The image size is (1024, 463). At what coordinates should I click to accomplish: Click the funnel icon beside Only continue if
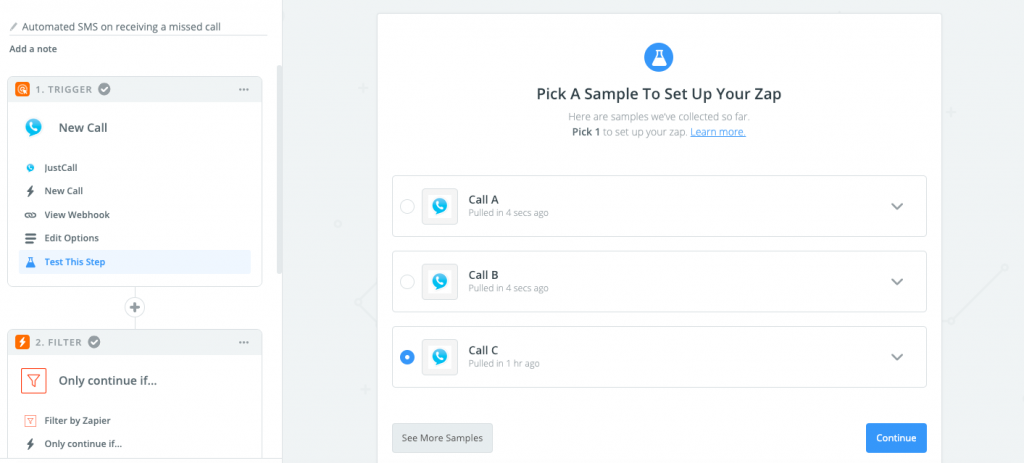tap(33, 381)
